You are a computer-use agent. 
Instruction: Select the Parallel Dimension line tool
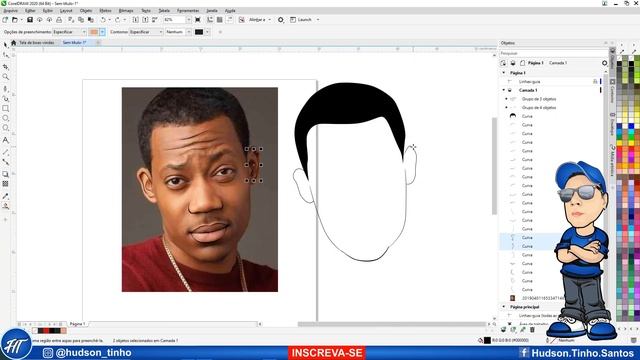[x=5, y=152]
